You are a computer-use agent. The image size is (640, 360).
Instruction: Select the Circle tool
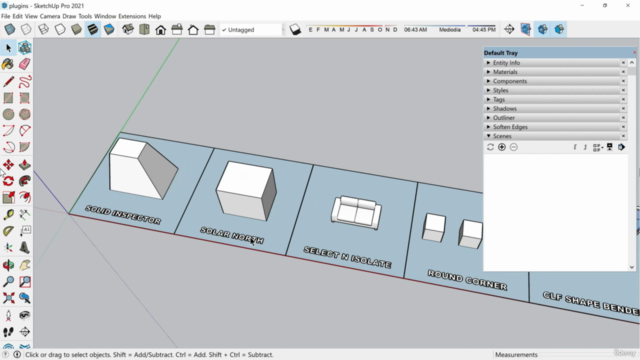coord(8,114)
